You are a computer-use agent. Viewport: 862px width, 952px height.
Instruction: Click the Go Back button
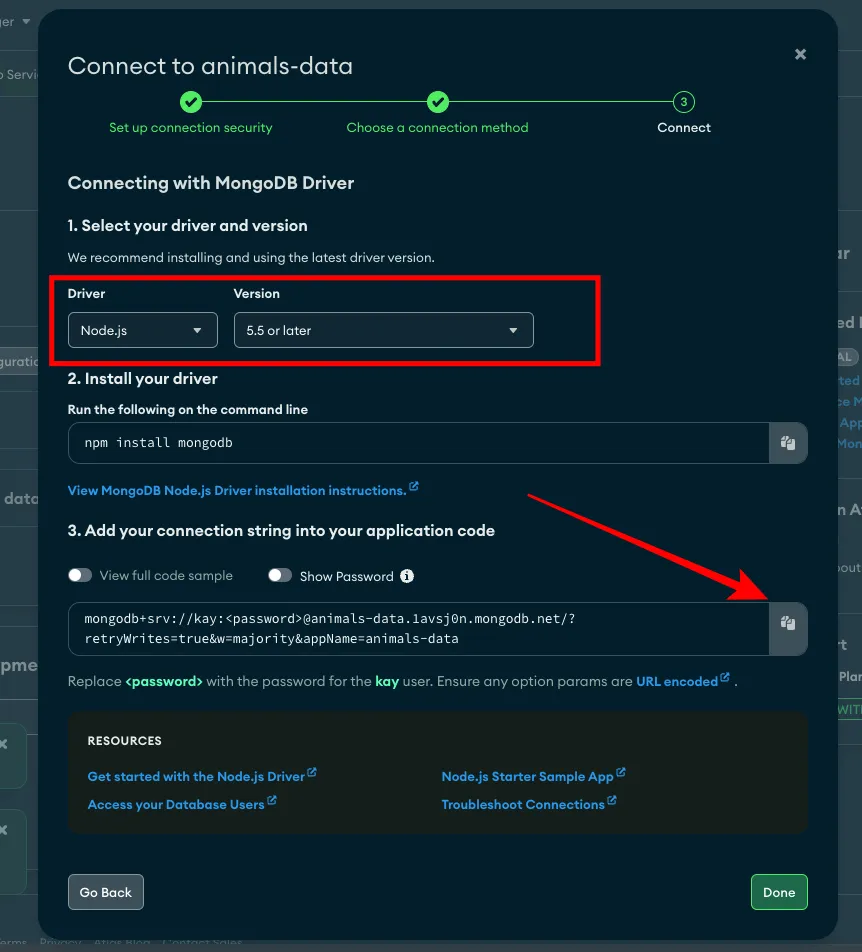coord(106,892)
